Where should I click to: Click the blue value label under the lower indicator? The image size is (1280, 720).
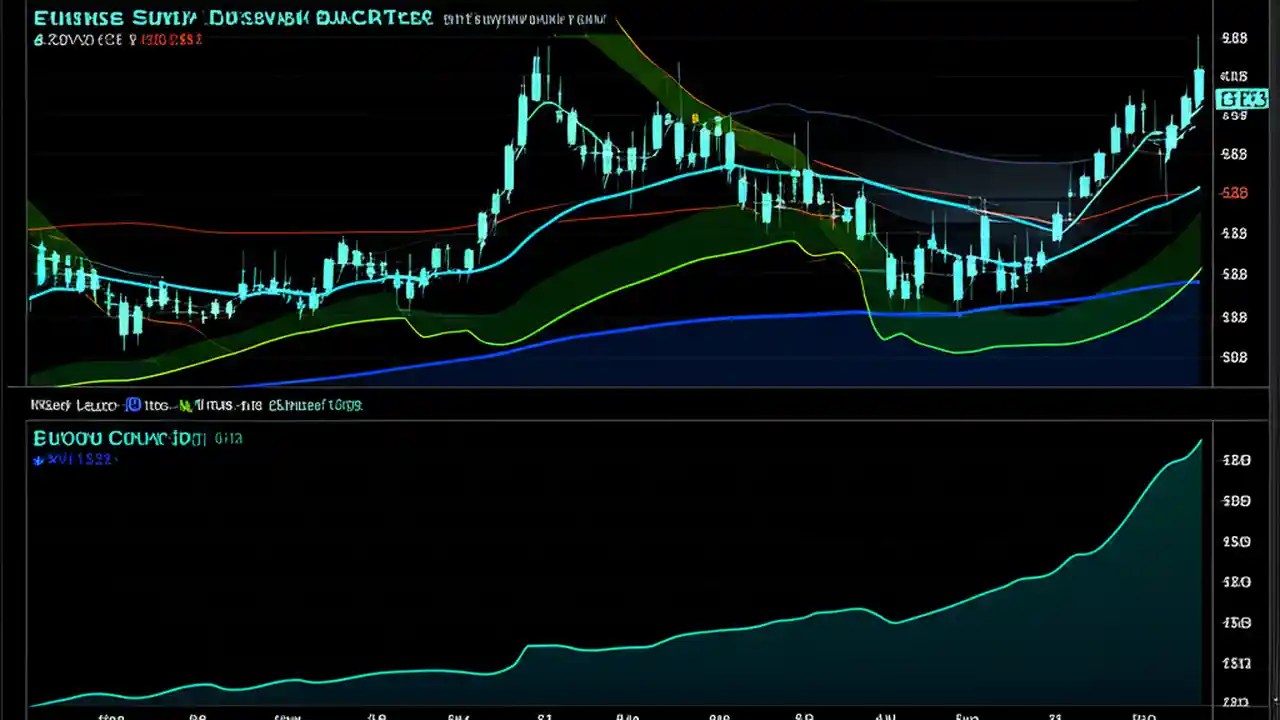tap(75, 460)
